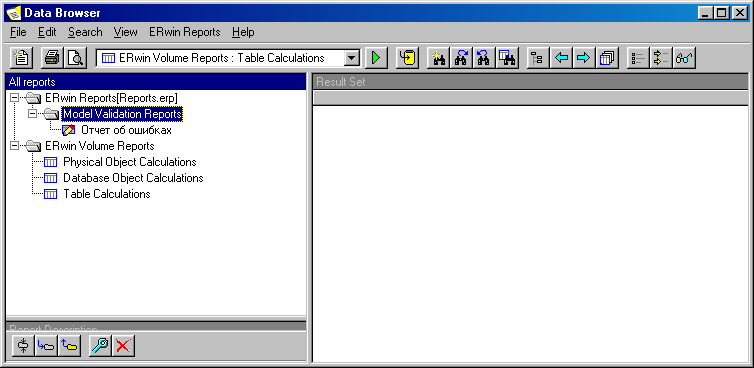Click the Print toolbar icon
The height and width of the screenshot is (368, 754).
[52, 58]
